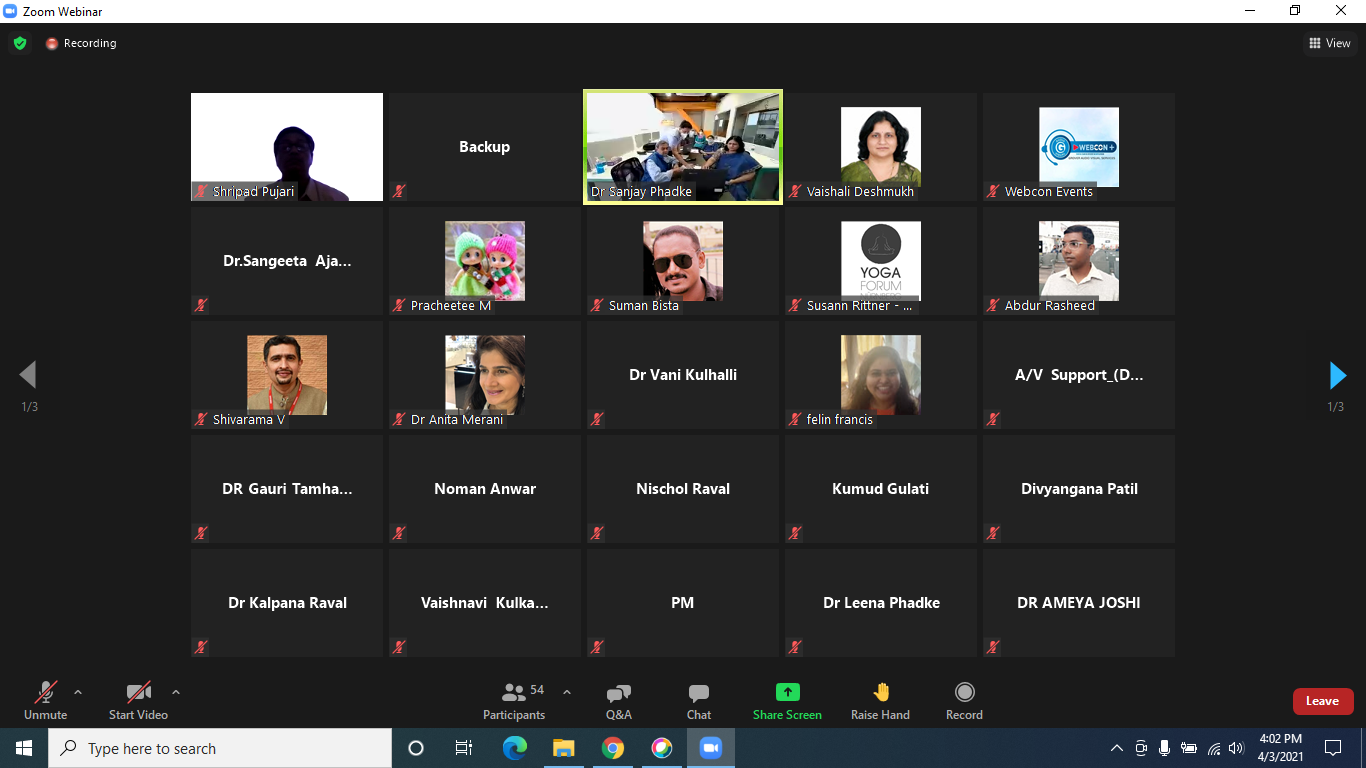The width and height of the screenshot is (1366, 768).
Task: Open Zoom from the Windows taskbar
Action: [x=710, y=748]
